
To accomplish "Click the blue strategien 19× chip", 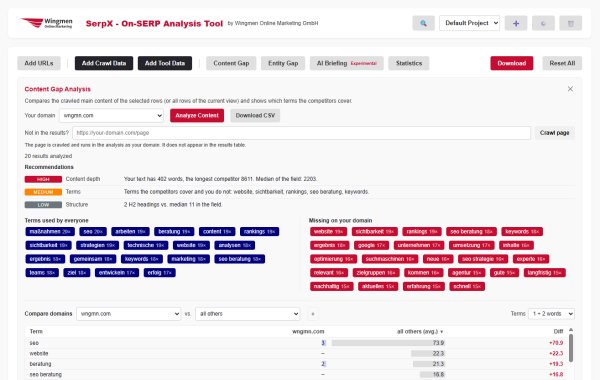I will click(98, 245).
